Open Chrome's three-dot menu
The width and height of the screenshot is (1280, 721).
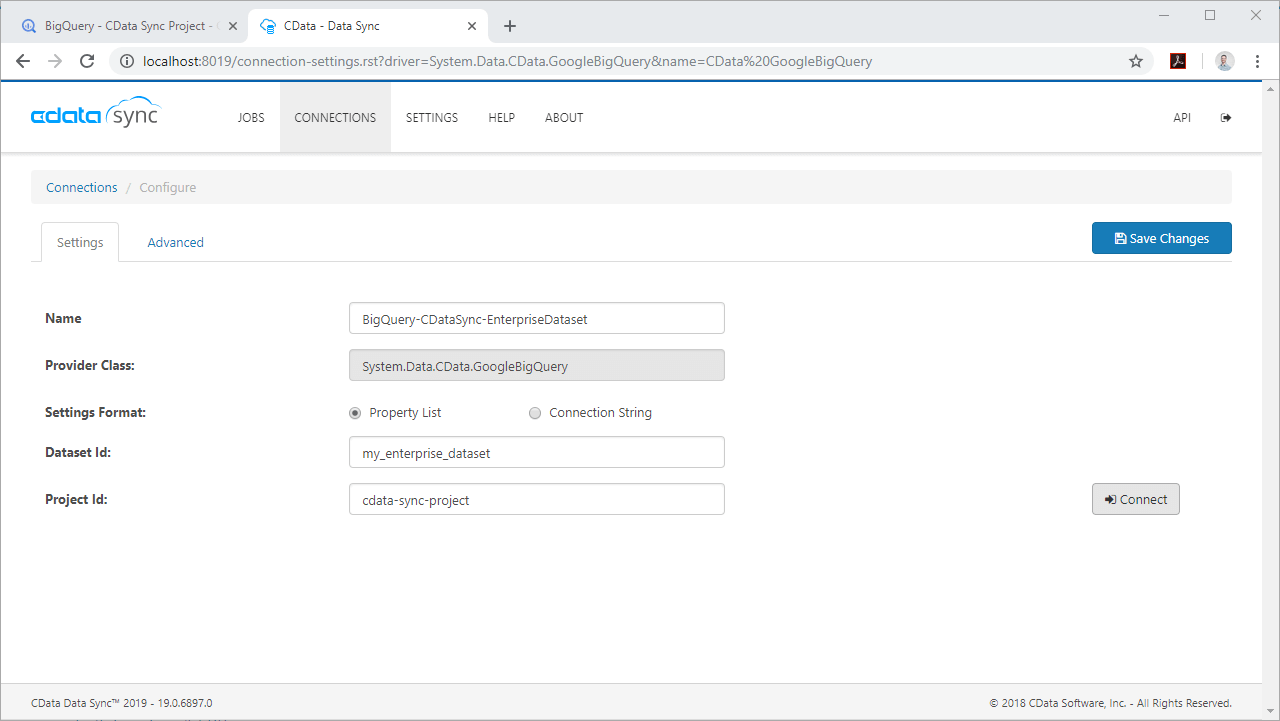1257,60
